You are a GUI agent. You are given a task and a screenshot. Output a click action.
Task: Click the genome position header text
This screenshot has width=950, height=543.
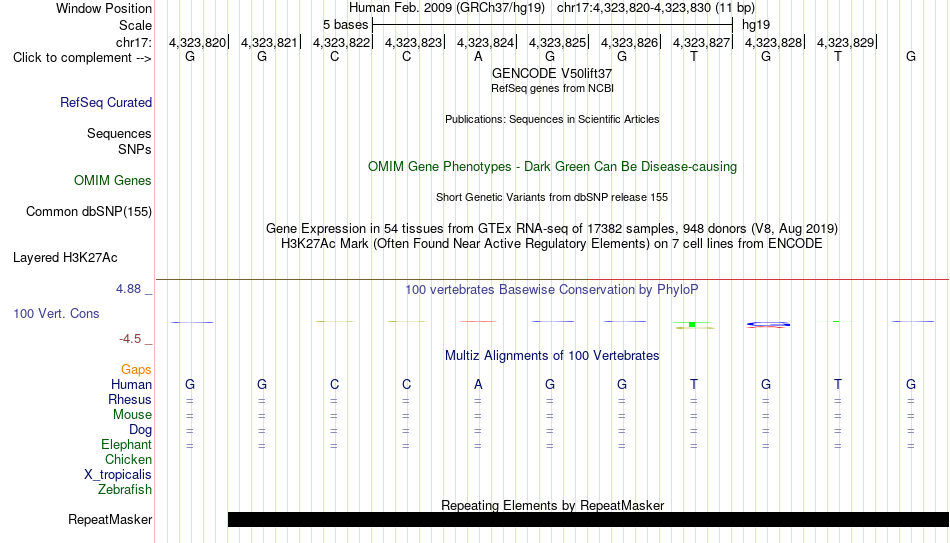(552, 8)
